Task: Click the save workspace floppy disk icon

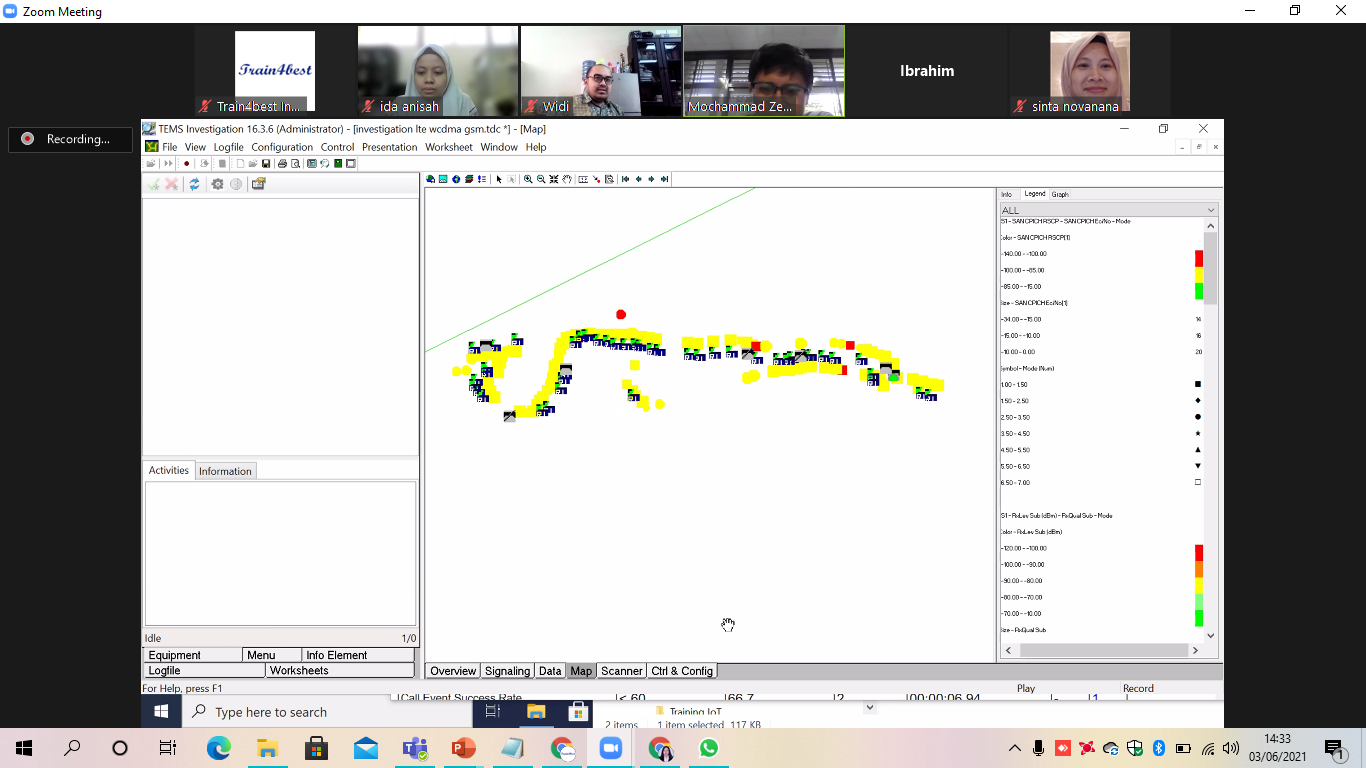Action: point(266,164)
